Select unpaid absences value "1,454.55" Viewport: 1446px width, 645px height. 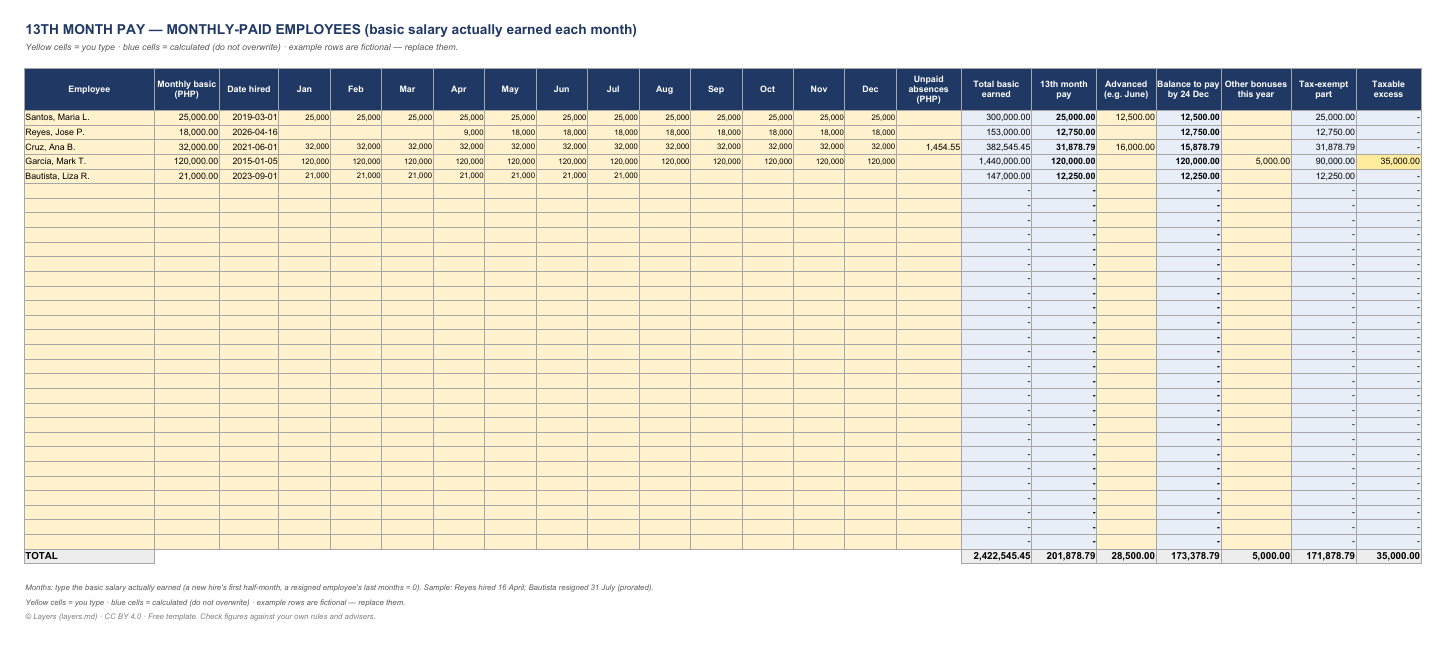[929, 146]
